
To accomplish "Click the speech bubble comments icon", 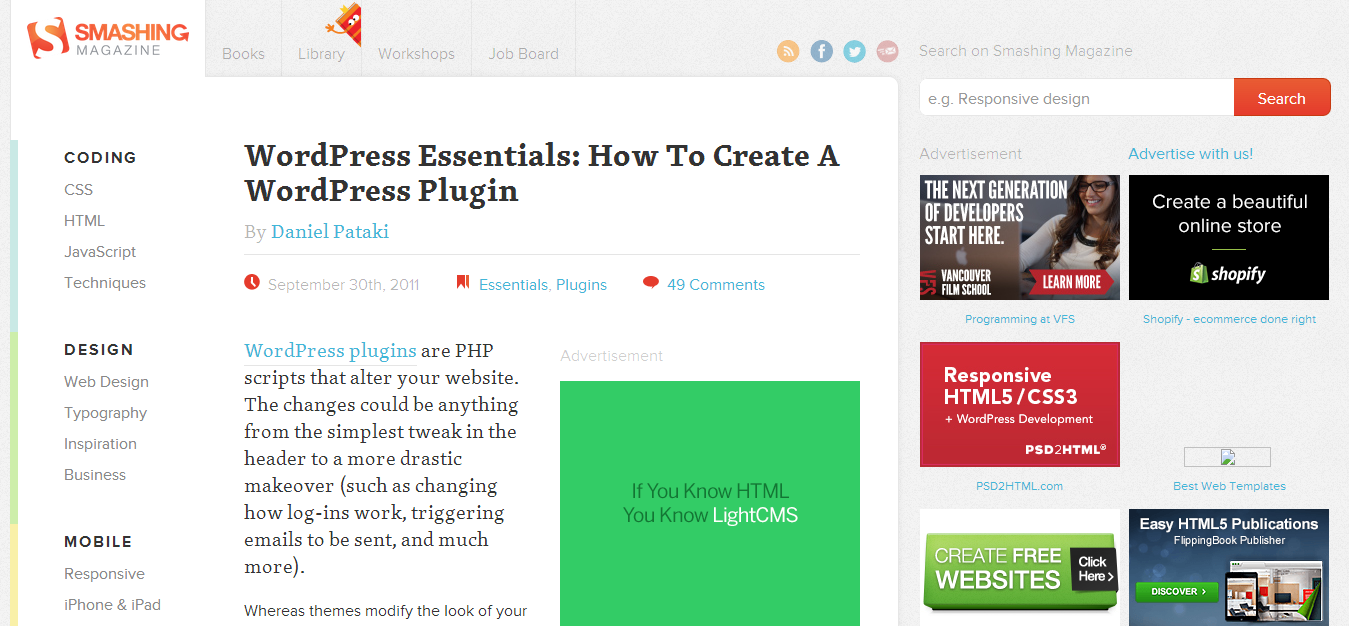I will [651, 283].
